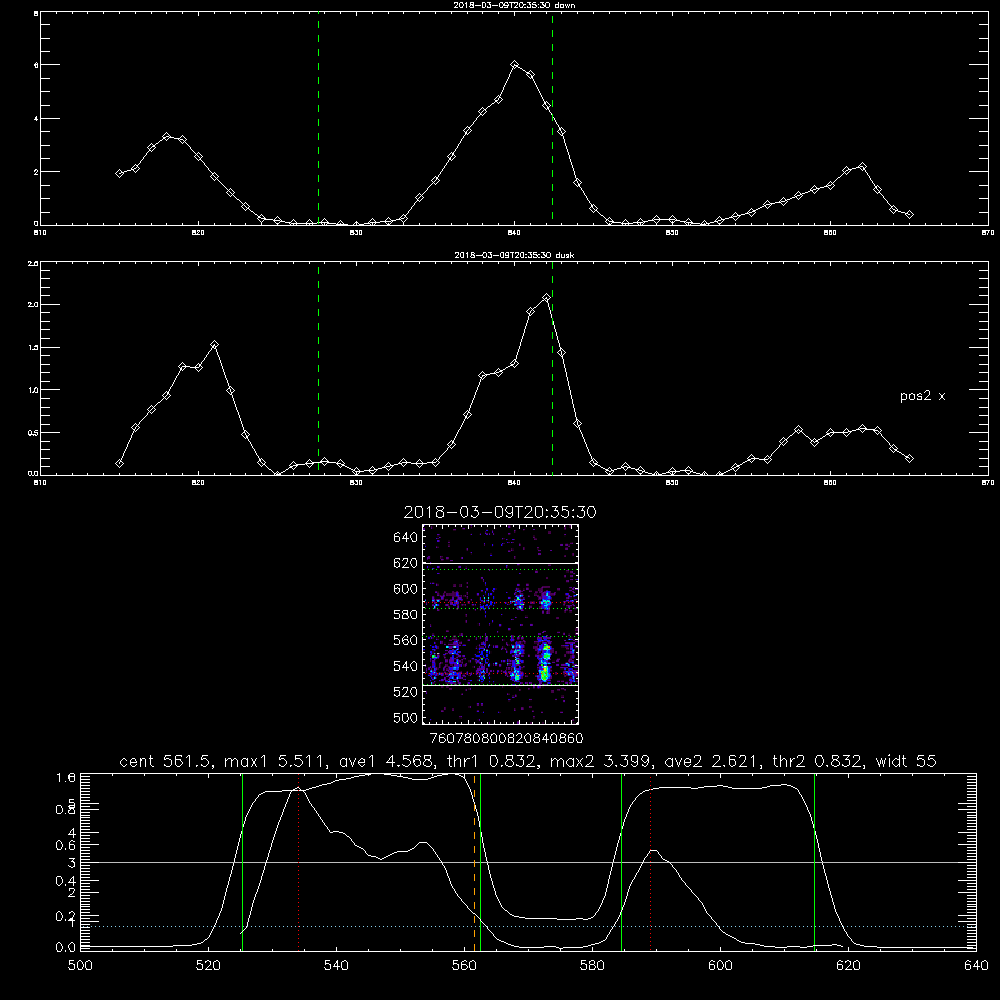1000x1000 pixels.
Task: Click the dotted horizontal threshold line in bottom plot
Action: [x=528, y=926]
